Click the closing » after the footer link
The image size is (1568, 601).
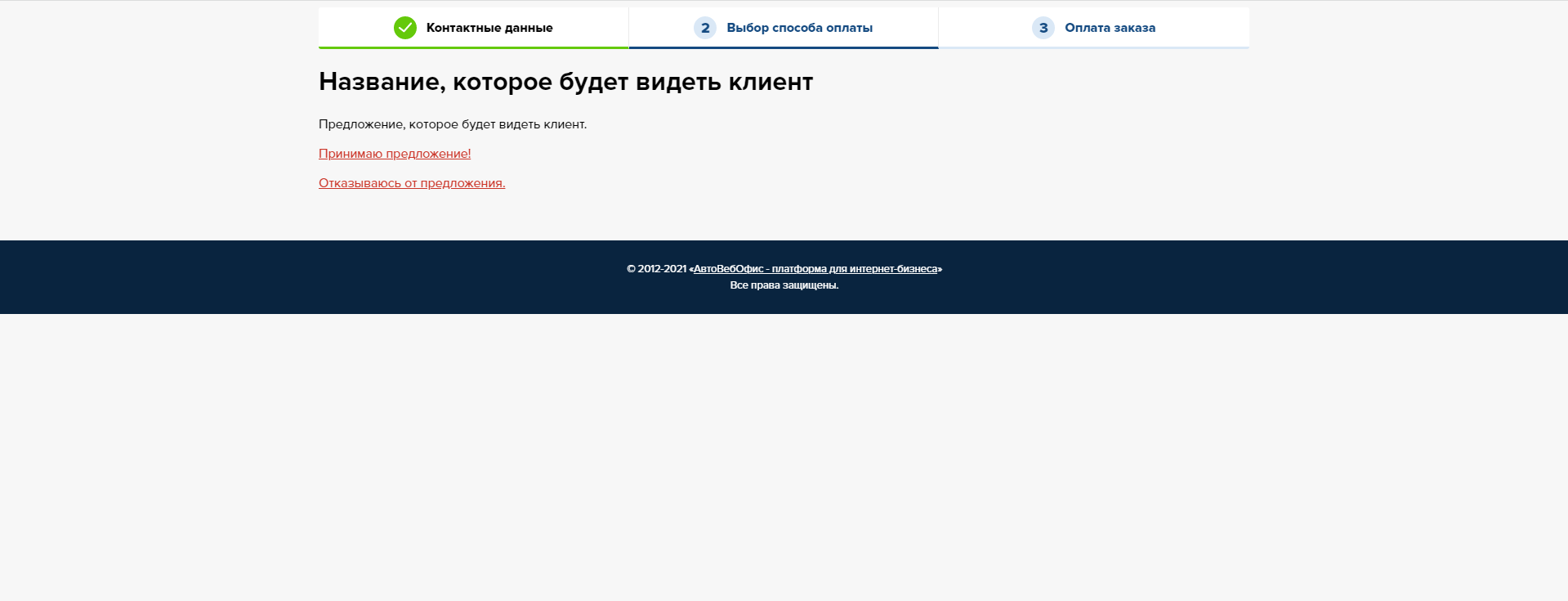[x=940, y=269]
